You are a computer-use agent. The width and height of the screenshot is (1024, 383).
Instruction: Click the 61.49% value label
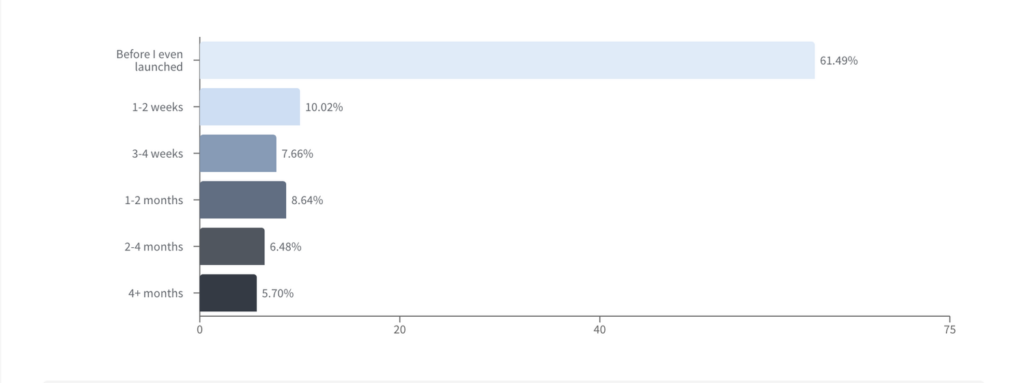pos(839,61)
